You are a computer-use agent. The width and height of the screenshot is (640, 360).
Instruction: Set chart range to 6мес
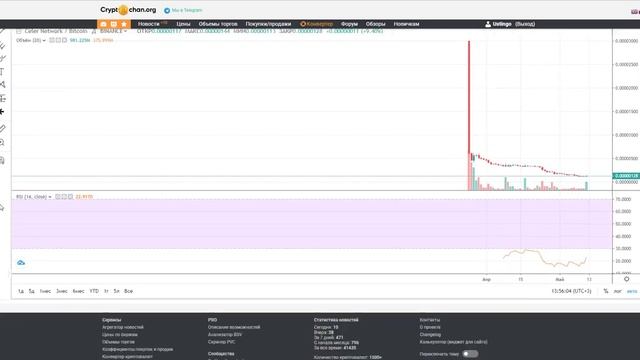pos(78,291)
